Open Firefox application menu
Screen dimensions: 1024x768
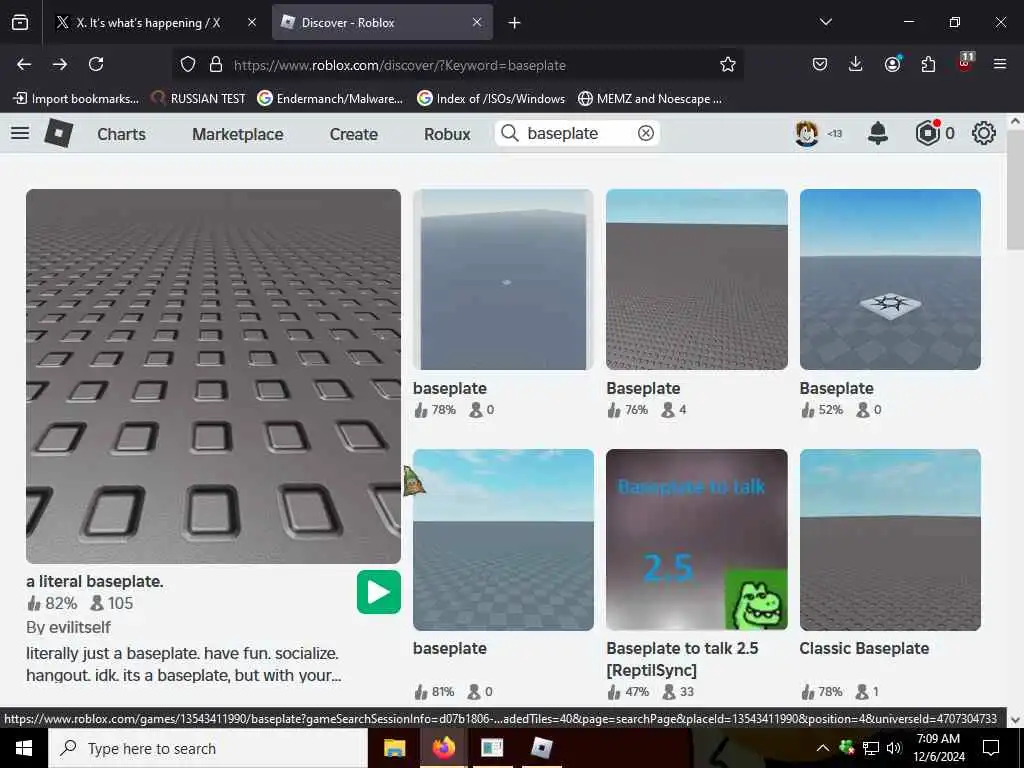click(x=1000, y=64)
